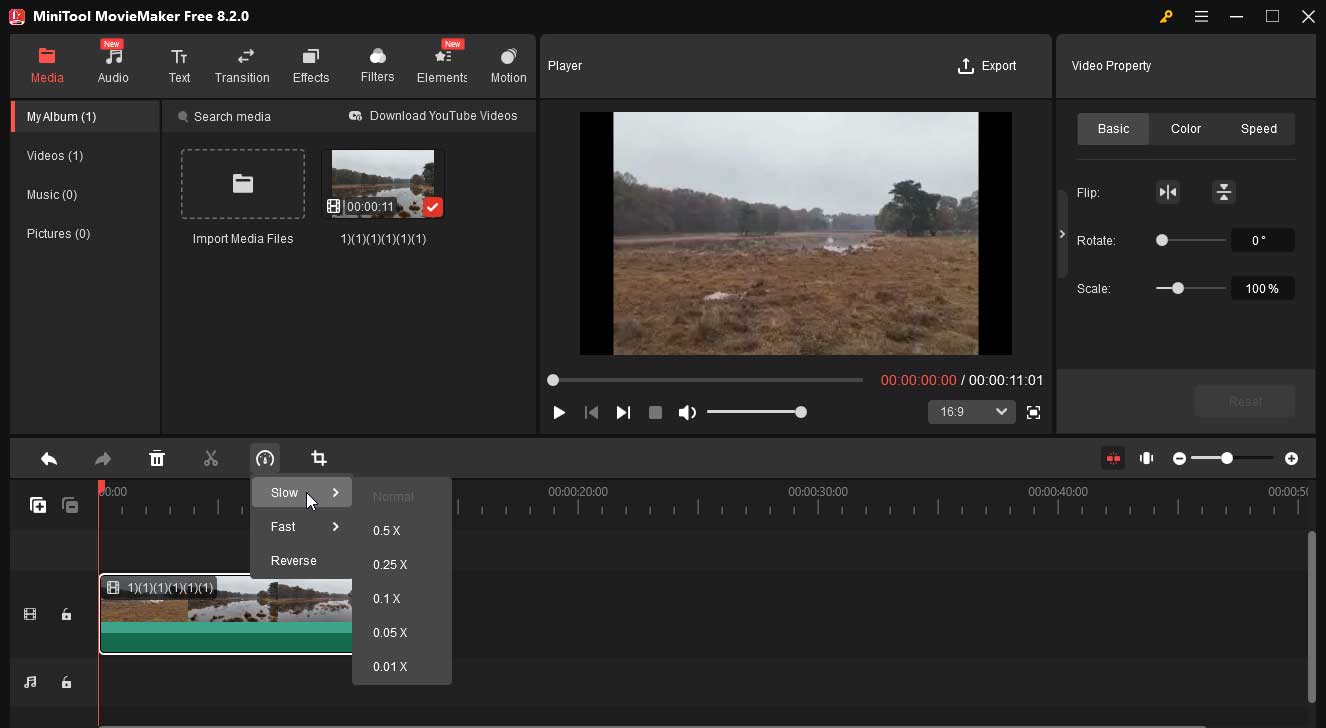Switch to Speed property tab
This screenshot has width=1326, height=728.
(x=1259, y=129)
